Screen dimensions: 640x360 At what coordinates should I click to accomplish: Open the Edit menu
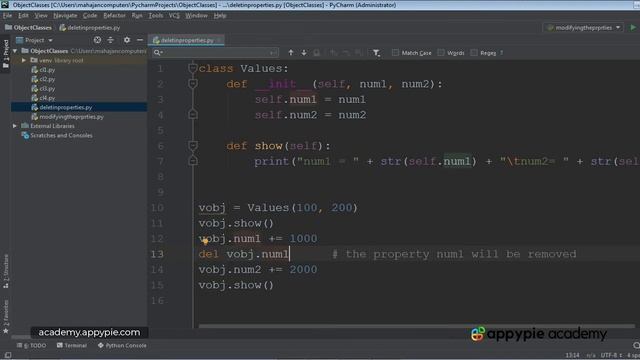click(x=23, y=16)
